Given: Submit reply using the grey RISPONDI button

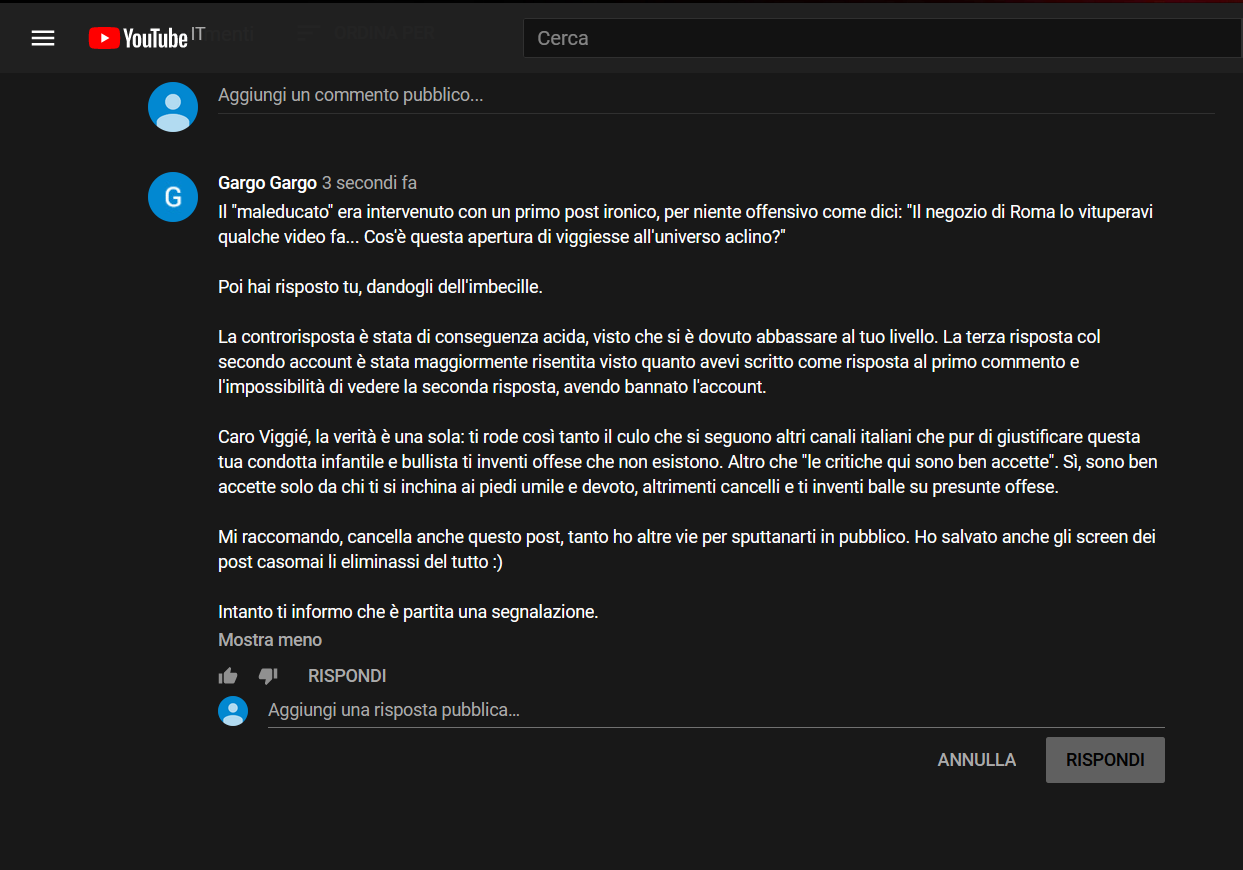Looking at the screenshot, I should click(x=1105, y=760).
